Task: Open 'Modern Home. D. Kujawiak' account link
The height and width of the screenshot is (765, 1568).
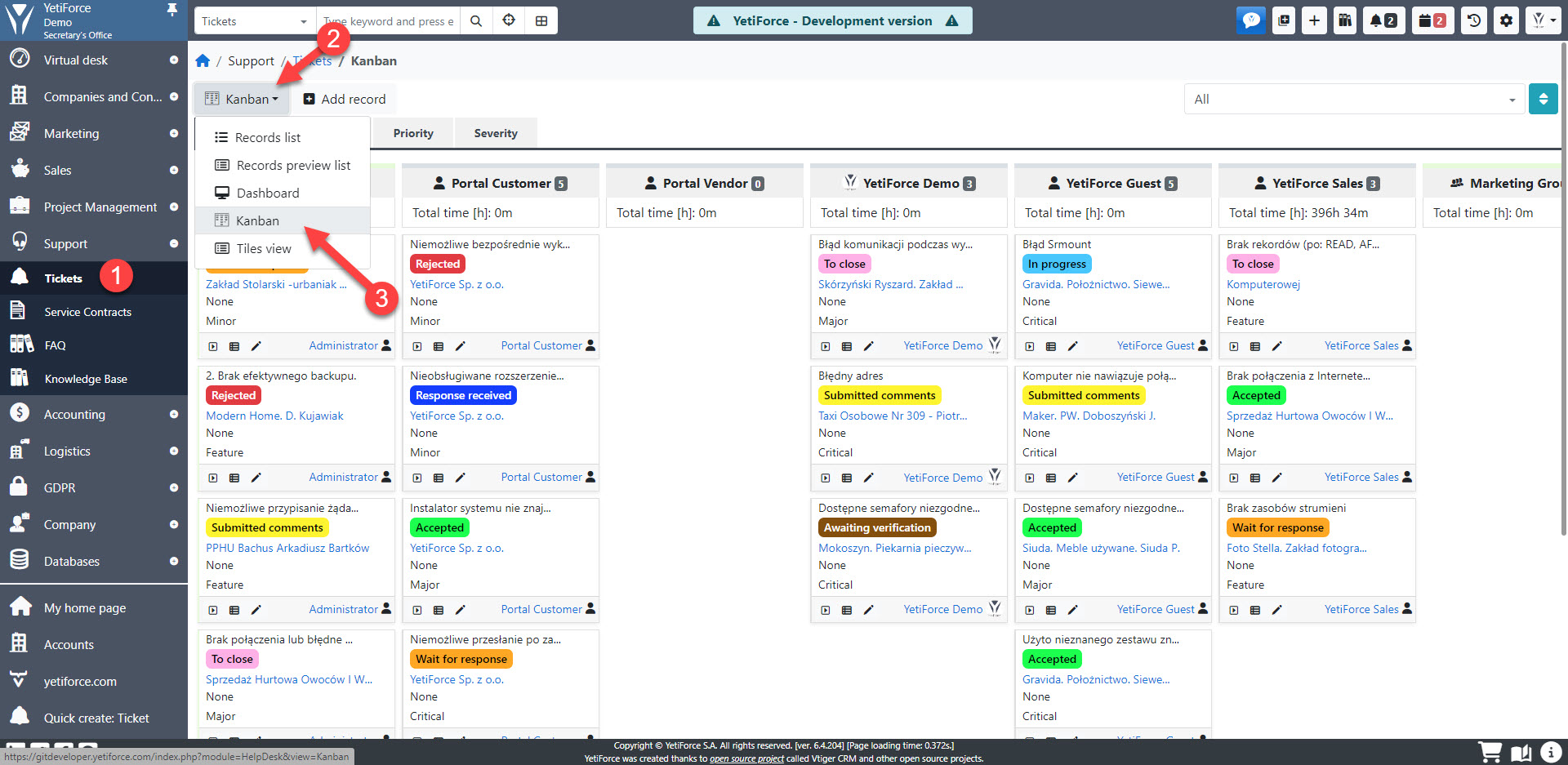Action: pos(274,416)
